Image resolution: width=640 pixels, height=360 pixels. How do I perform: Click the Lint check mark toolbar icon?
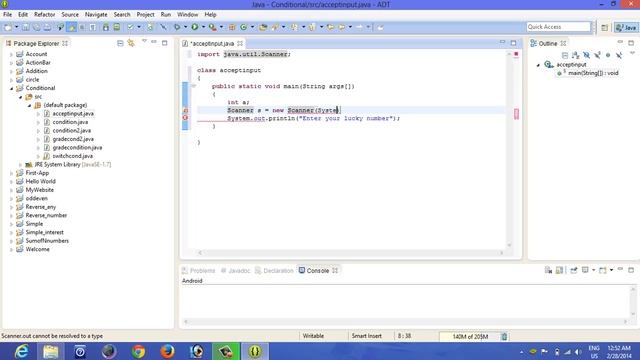[130, 27]
